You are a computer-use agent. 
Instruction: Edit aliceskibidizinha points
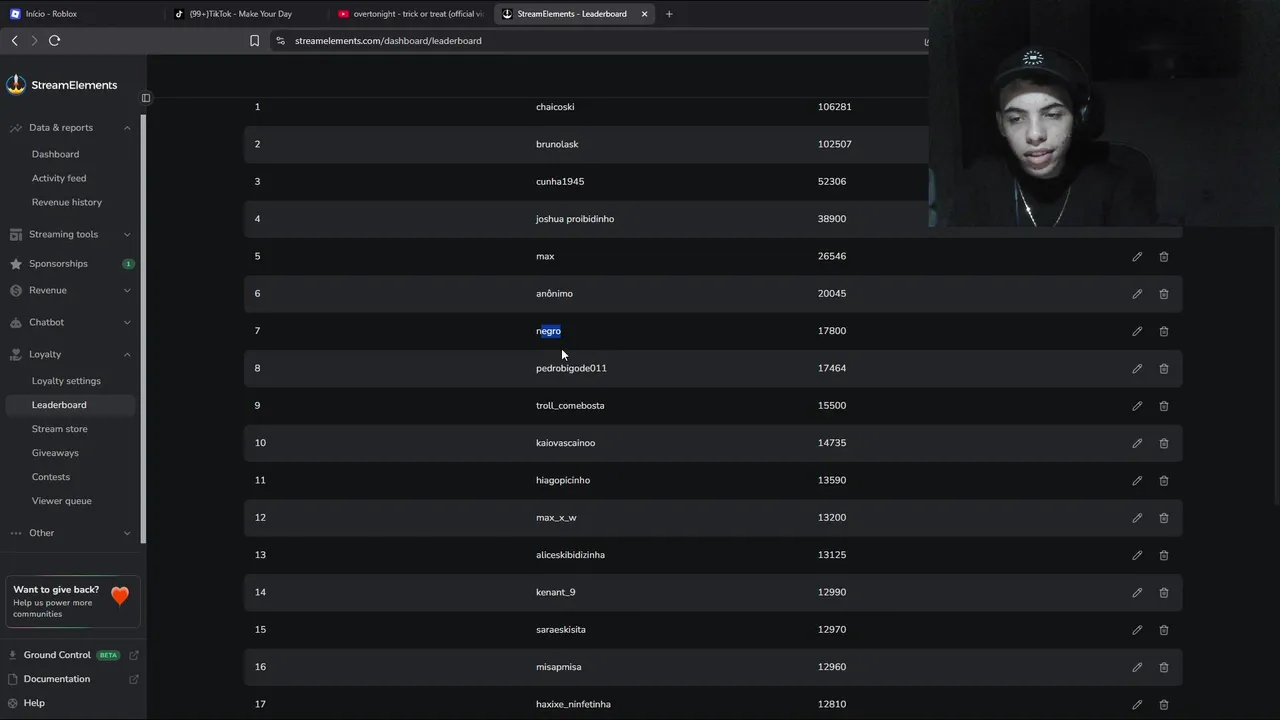click(x=1137, y=555)
